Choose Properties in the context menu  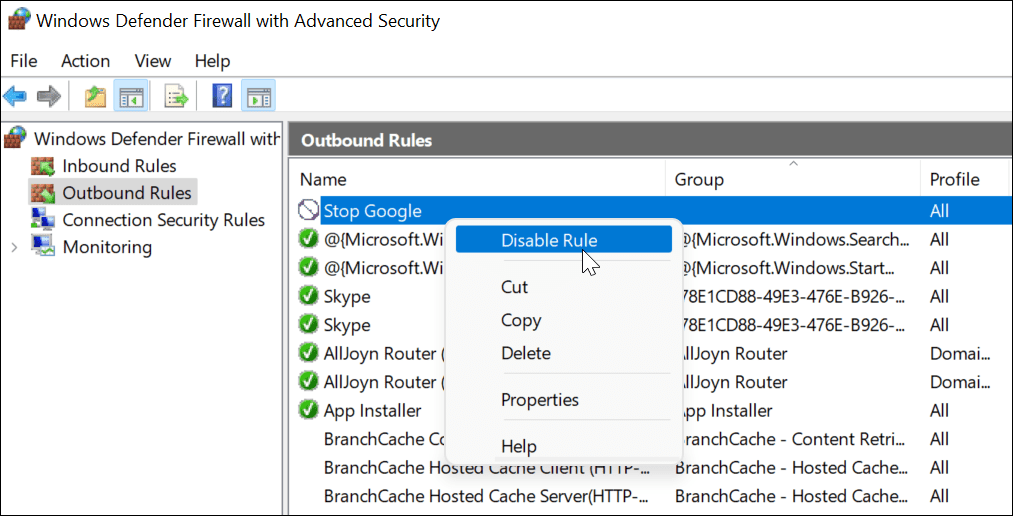540,400
